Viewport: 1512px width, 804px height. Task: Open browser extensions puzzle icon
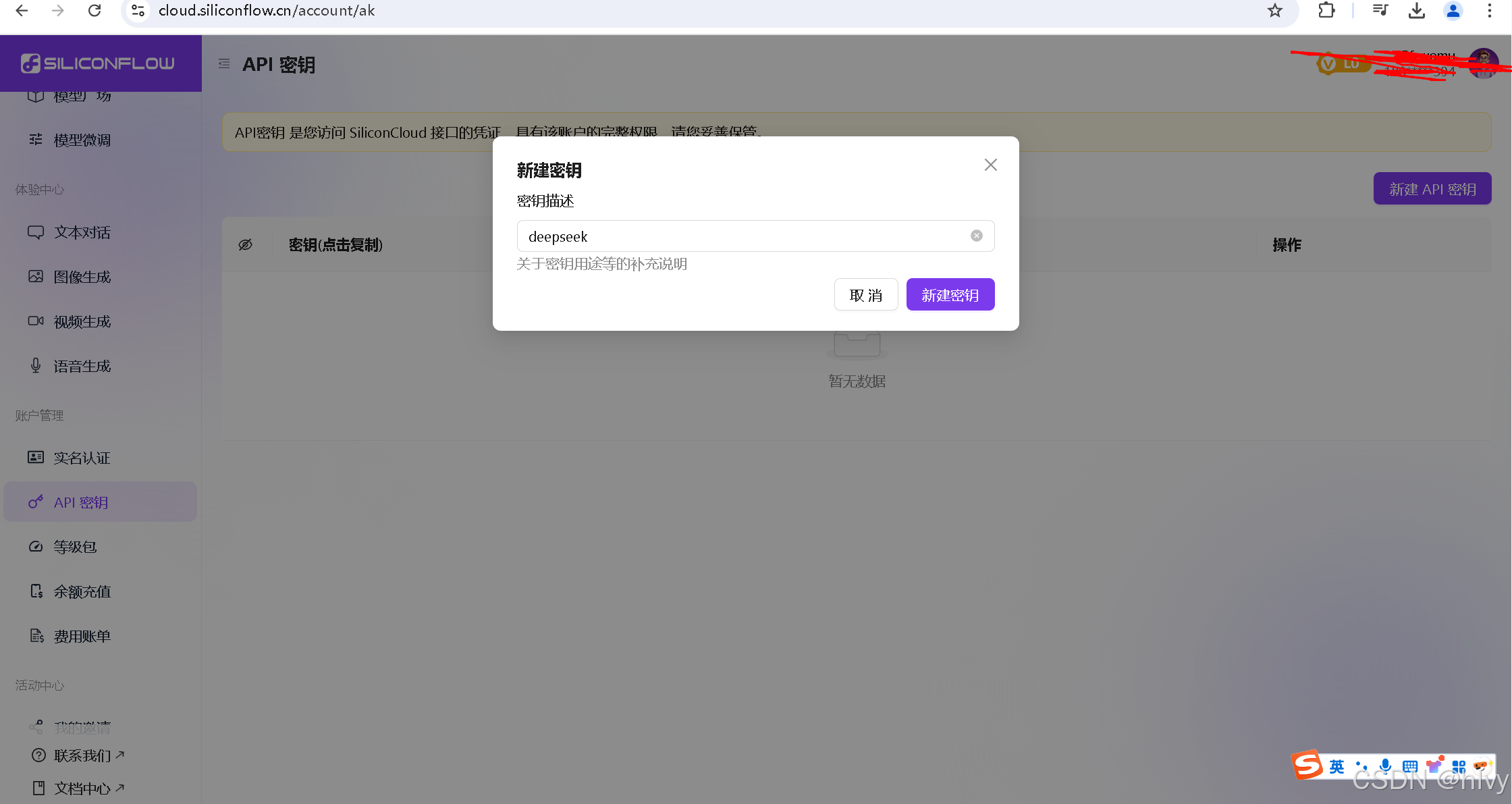tap(1326, 11)
